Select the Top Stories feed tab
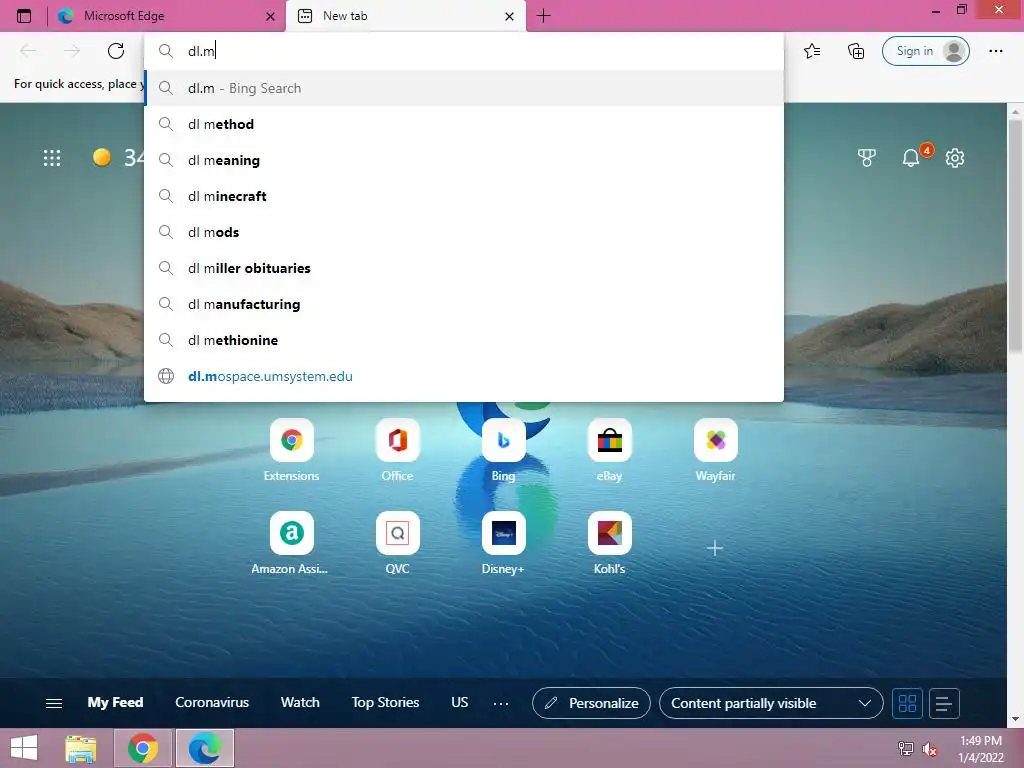 click(x=385, y=703)
